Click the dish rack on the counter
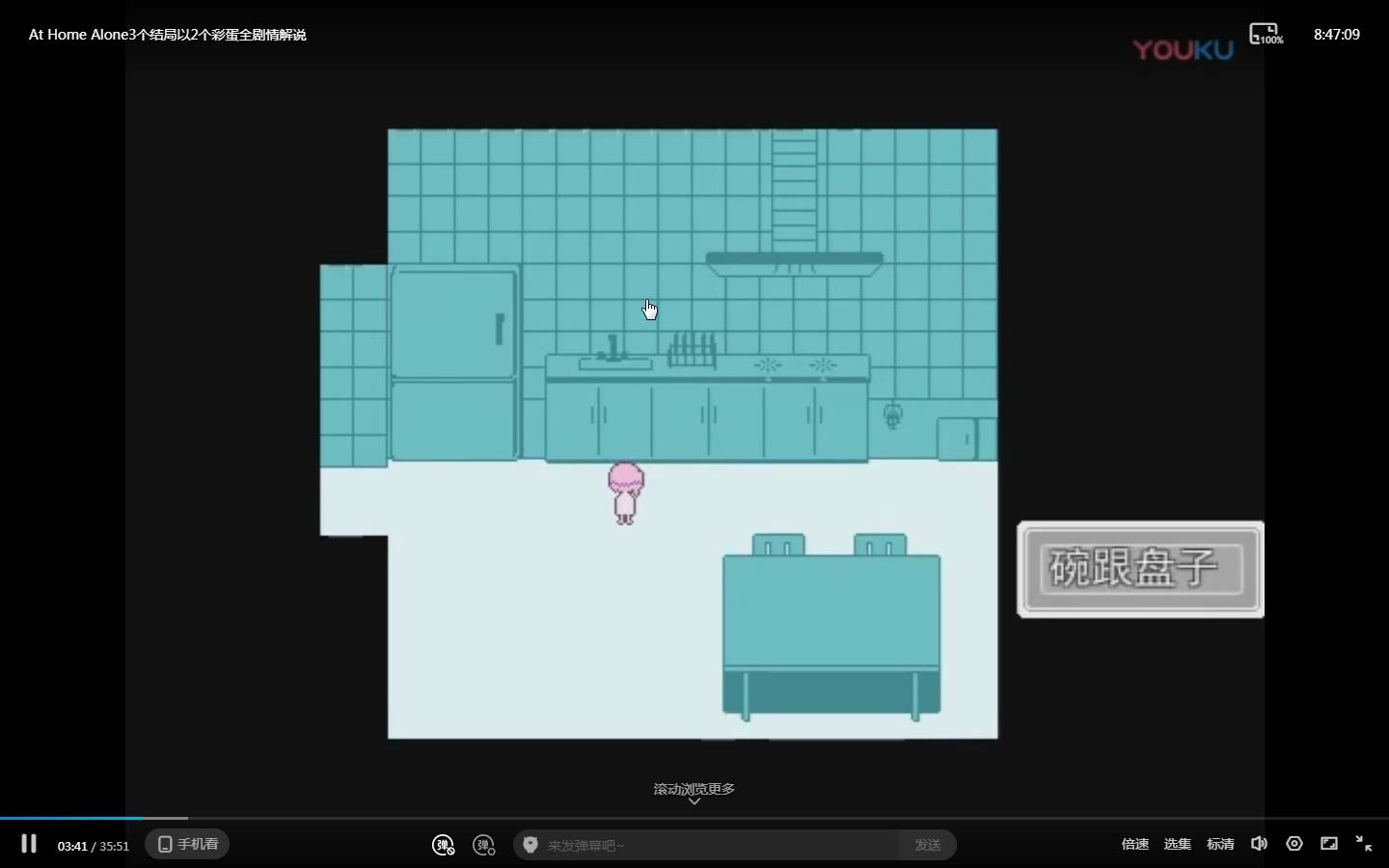The width and height of the screenshot is (1389, 868). 693,349
